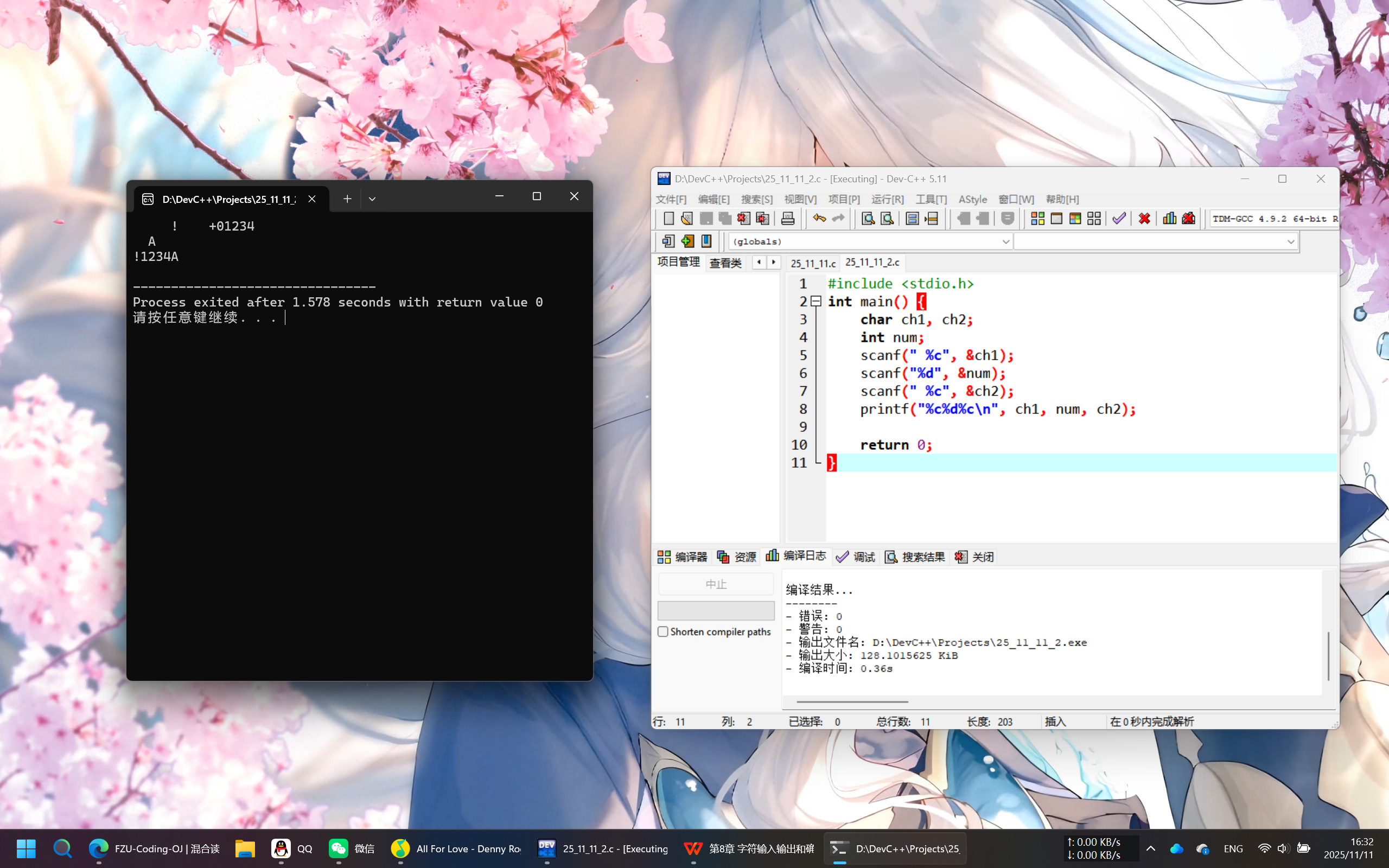Click the red X stop execution icon
1389x868 pixels.
point(1144,218)
